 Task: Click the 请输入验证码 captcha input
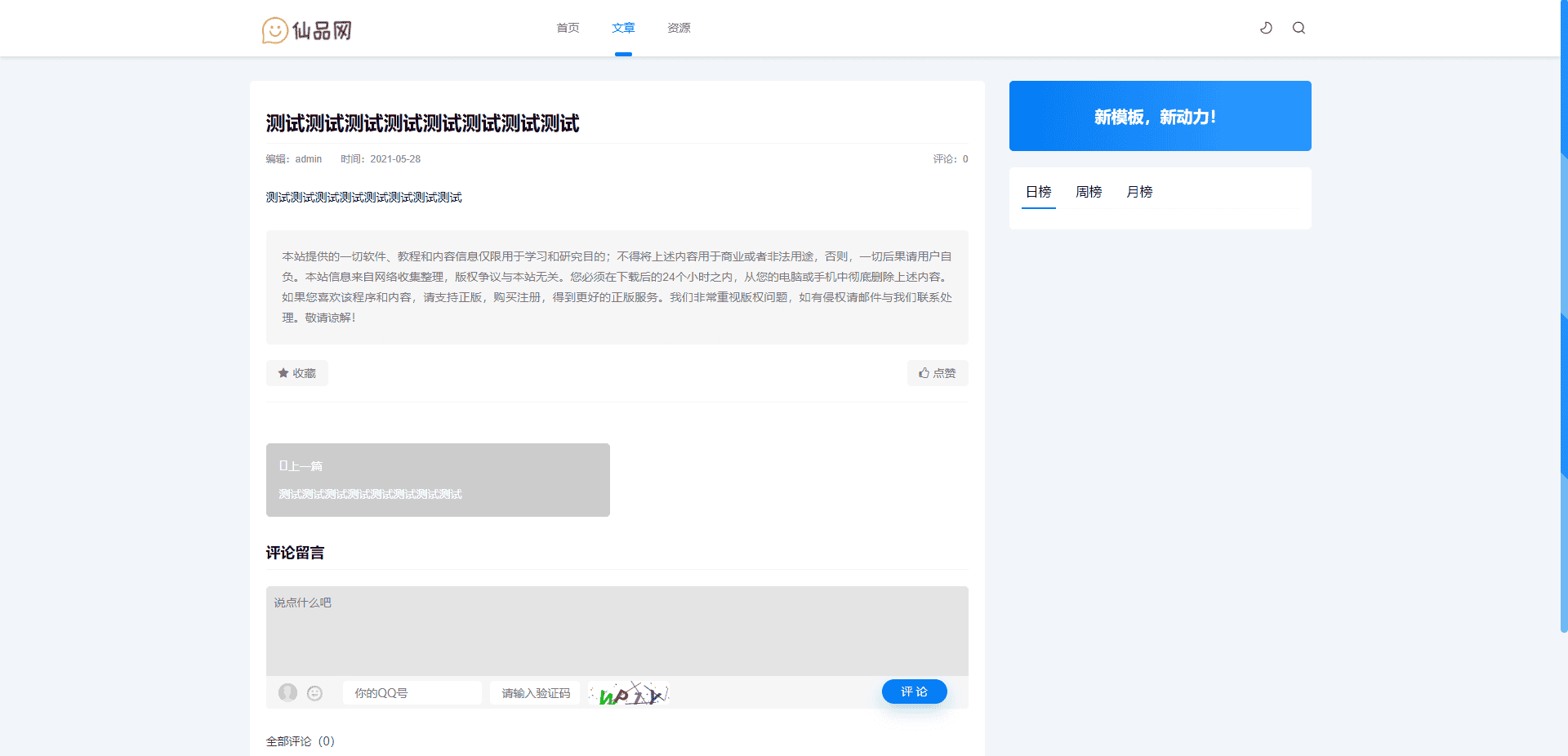[x=535, y=693]
